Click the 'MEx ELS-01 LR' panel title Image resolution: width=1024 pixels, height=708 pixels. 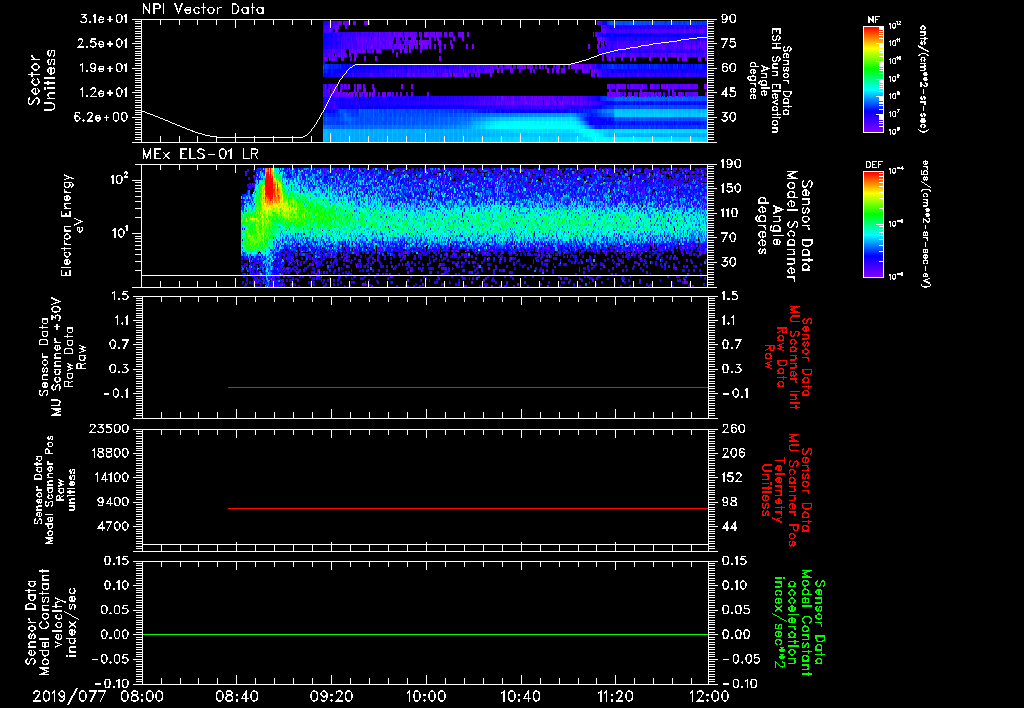pos(200,154)
